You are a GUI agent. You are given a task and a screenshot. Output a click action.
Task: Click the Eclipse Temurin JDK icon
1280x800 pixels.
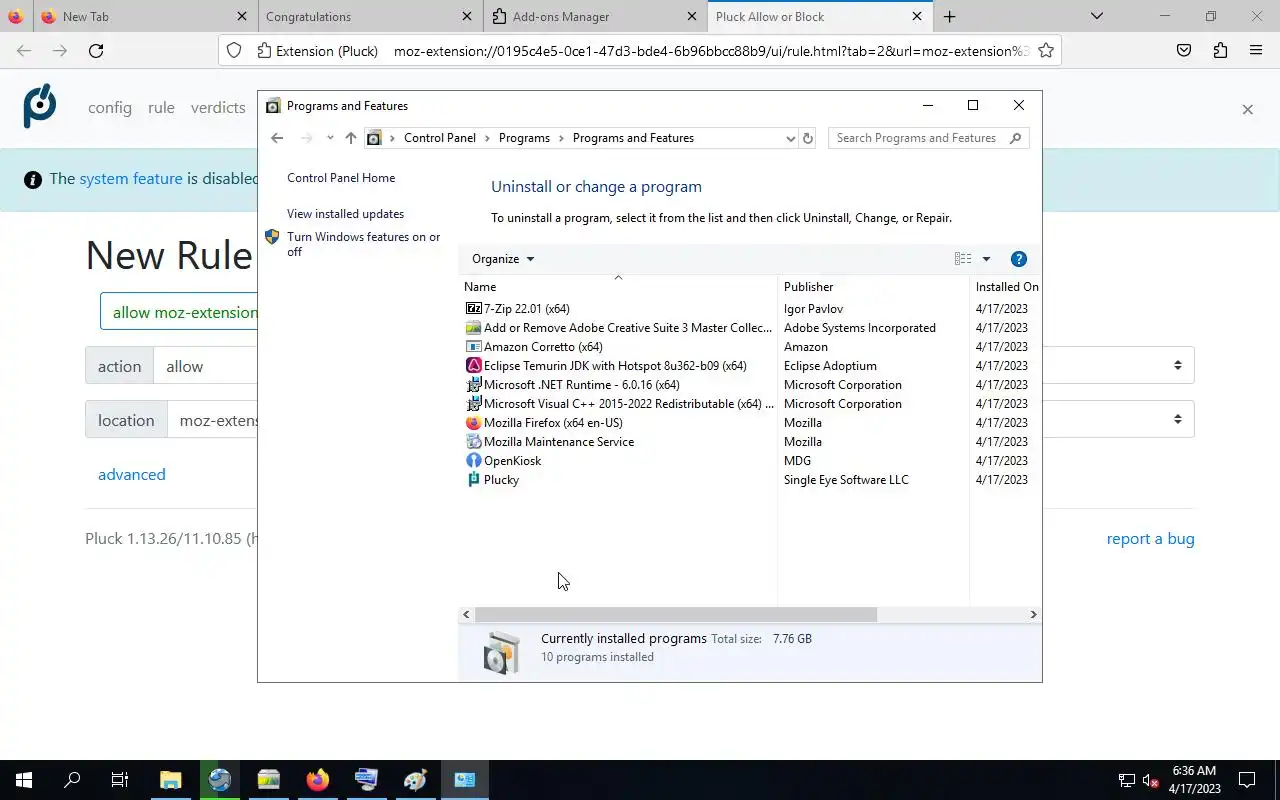point(474,366)
